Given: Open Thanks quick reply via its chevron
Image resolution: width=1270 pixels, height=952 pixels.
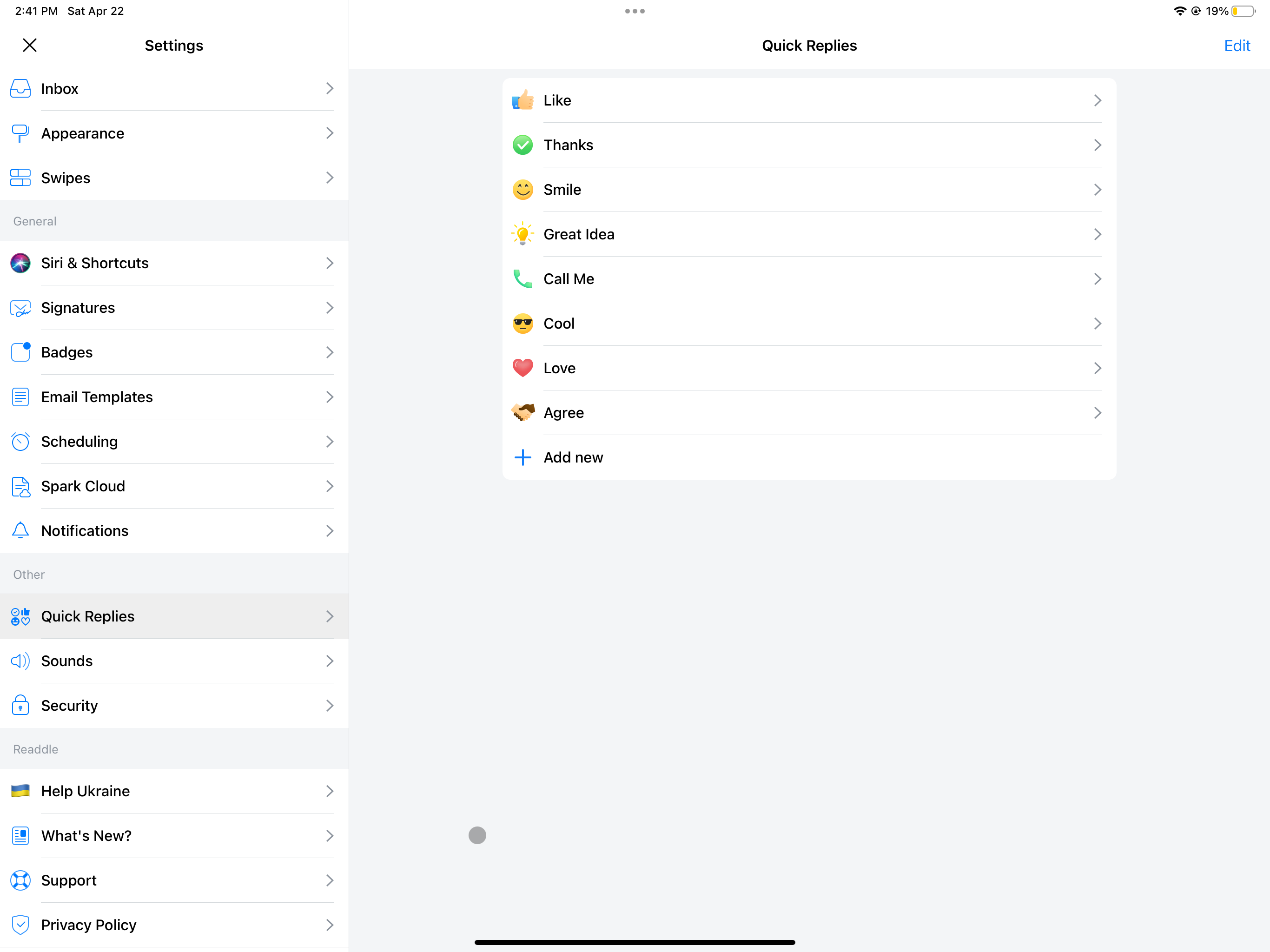Looking at the screenshot, I should click(1097, 145).
